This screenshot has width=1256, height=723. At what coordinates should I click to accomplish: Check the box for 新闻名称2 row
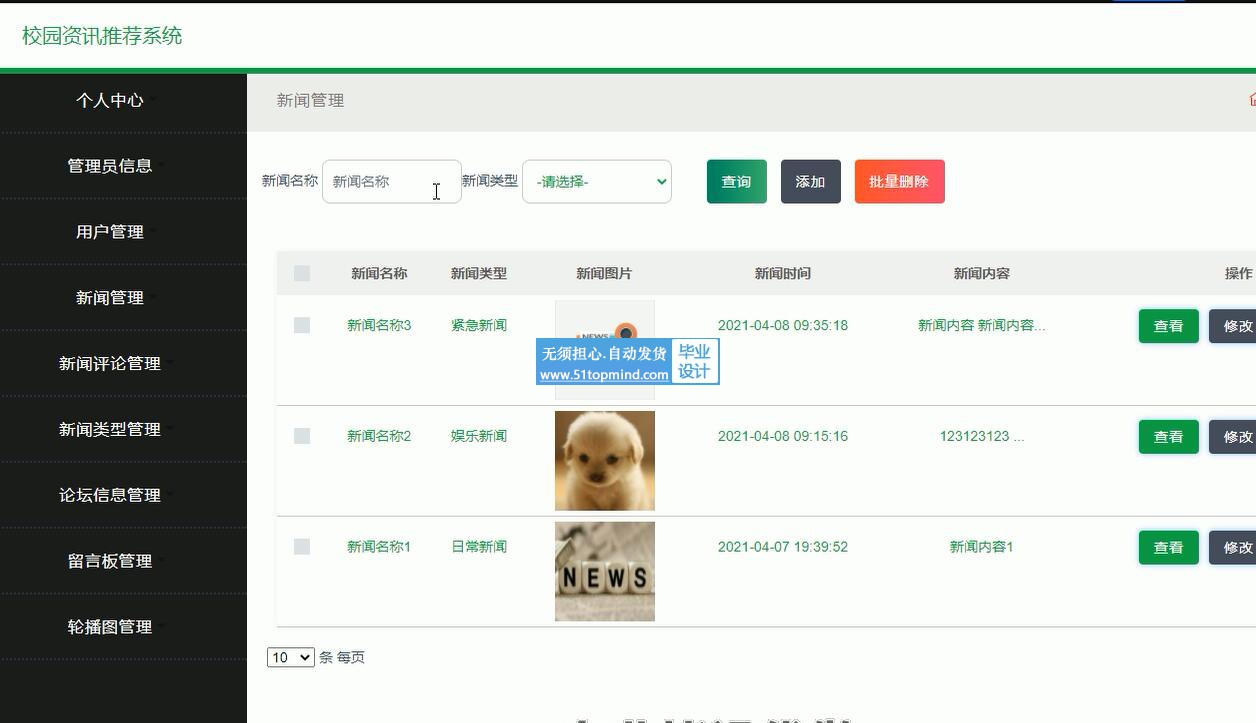click(302, 436)
